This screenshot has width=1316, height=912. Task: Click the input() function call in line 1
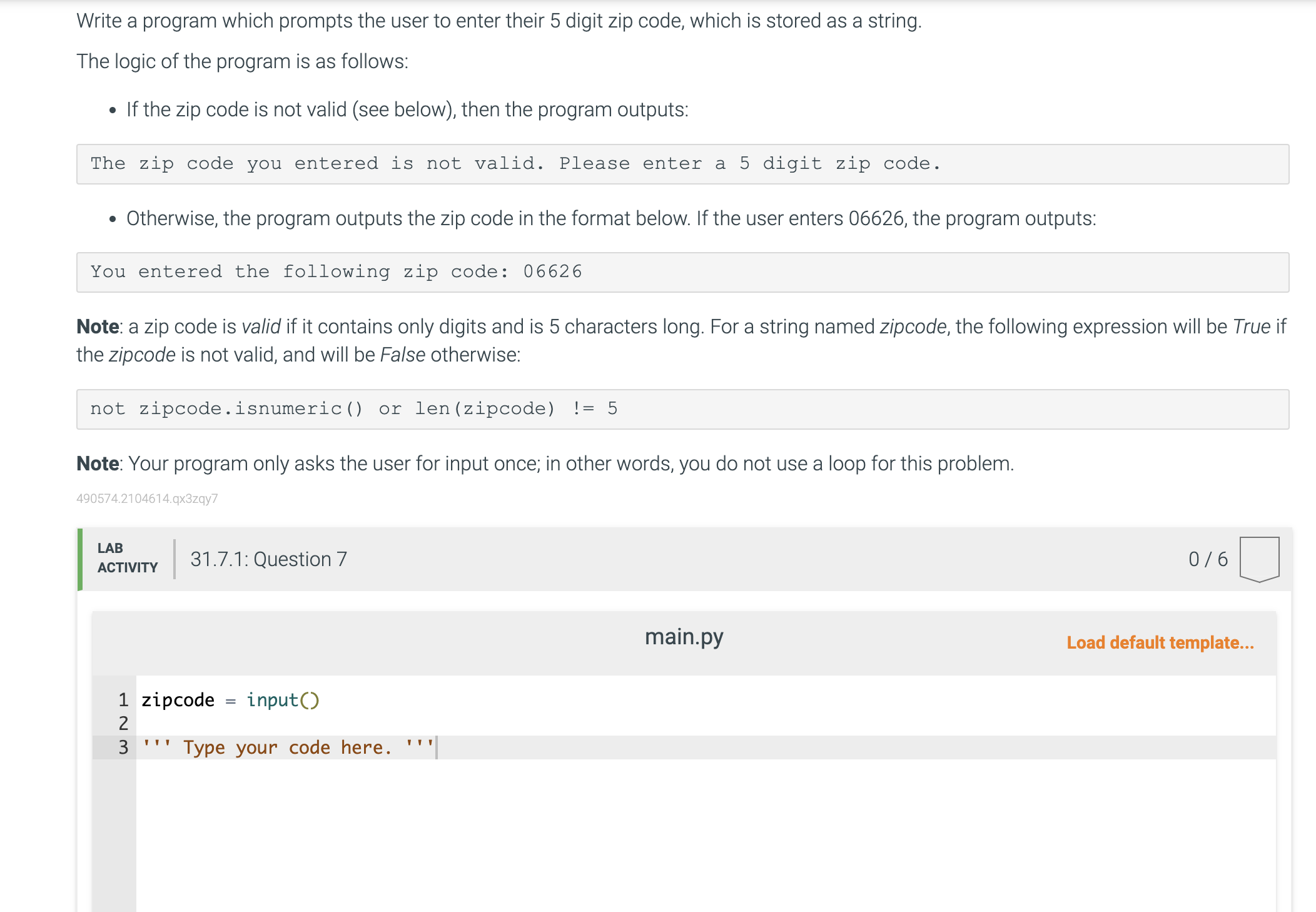pyautogui.click(x=283, y=700)
